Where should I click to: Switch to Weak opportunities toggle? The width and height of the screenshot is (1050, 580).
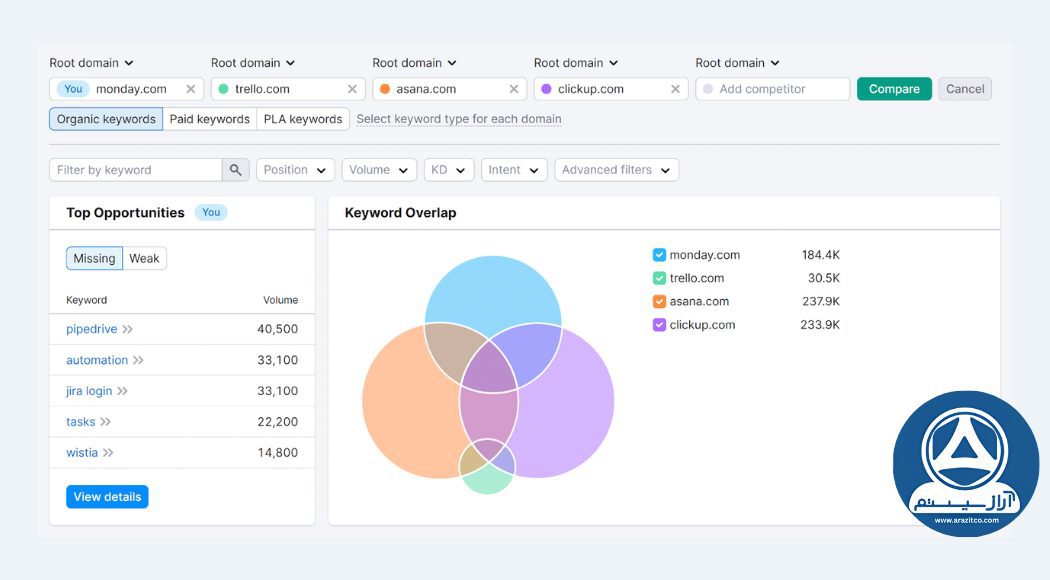click(x=144, y=258)
